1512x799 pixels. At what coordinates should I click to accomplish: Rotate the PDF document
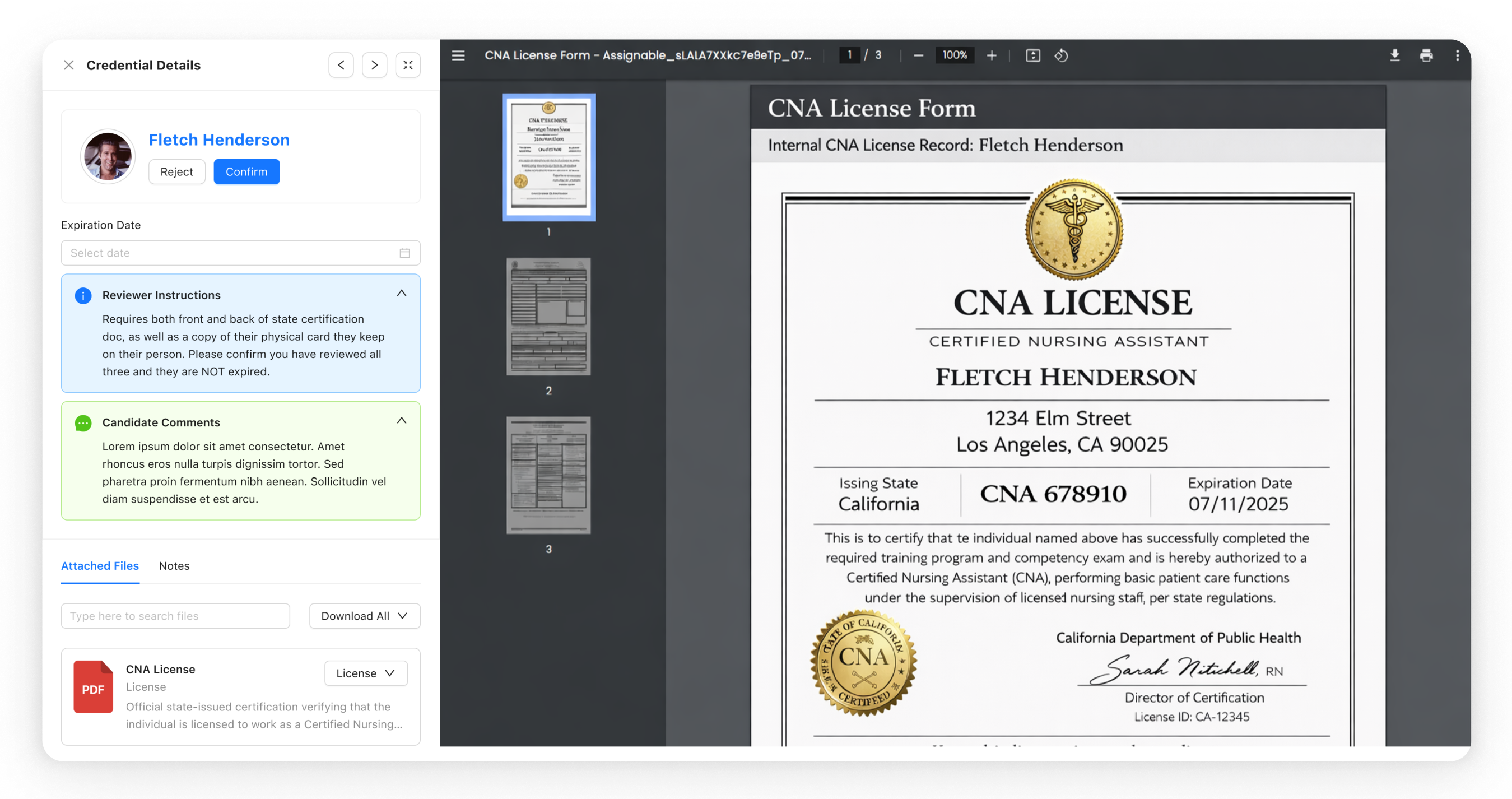coord(1061,56)
